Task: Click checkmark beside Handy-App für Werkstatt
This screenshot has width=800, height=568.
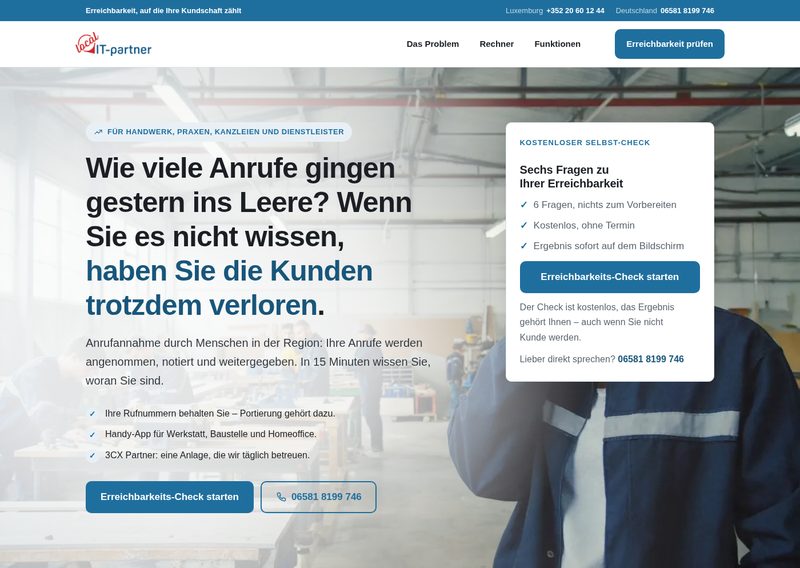Action: (x=92, y=434)
